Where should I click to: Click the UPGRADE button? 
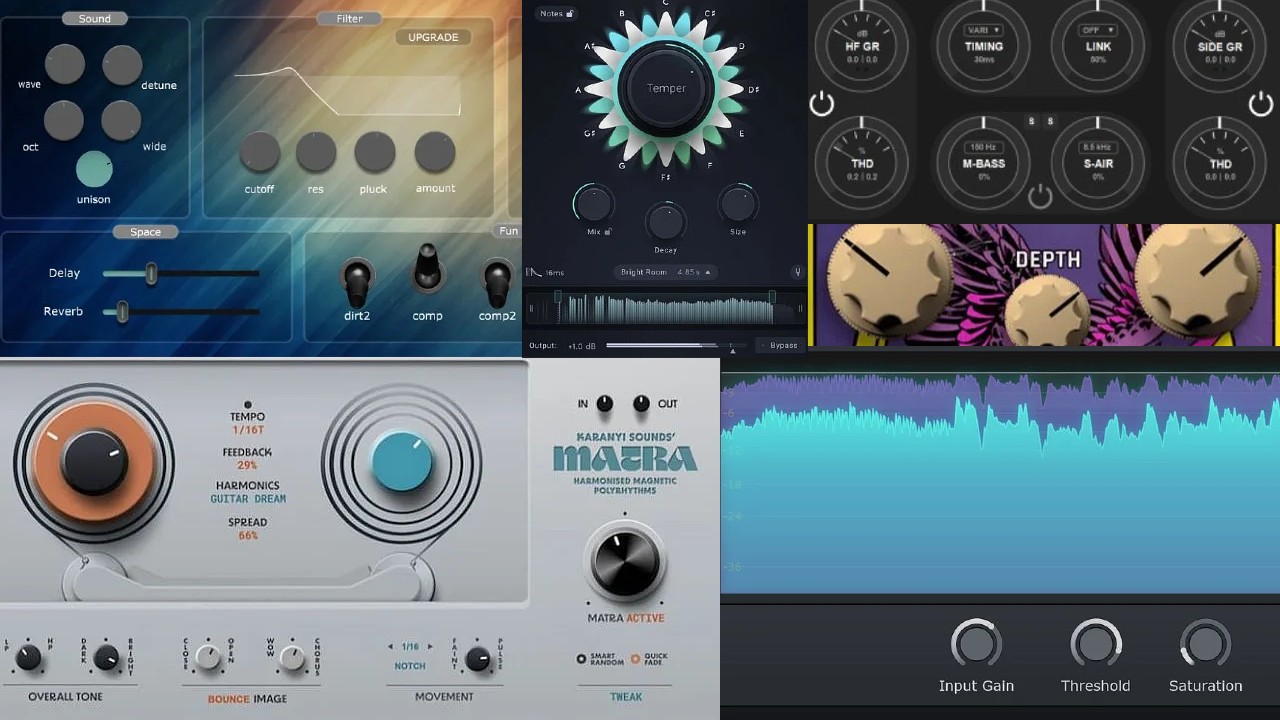point(432,37)
